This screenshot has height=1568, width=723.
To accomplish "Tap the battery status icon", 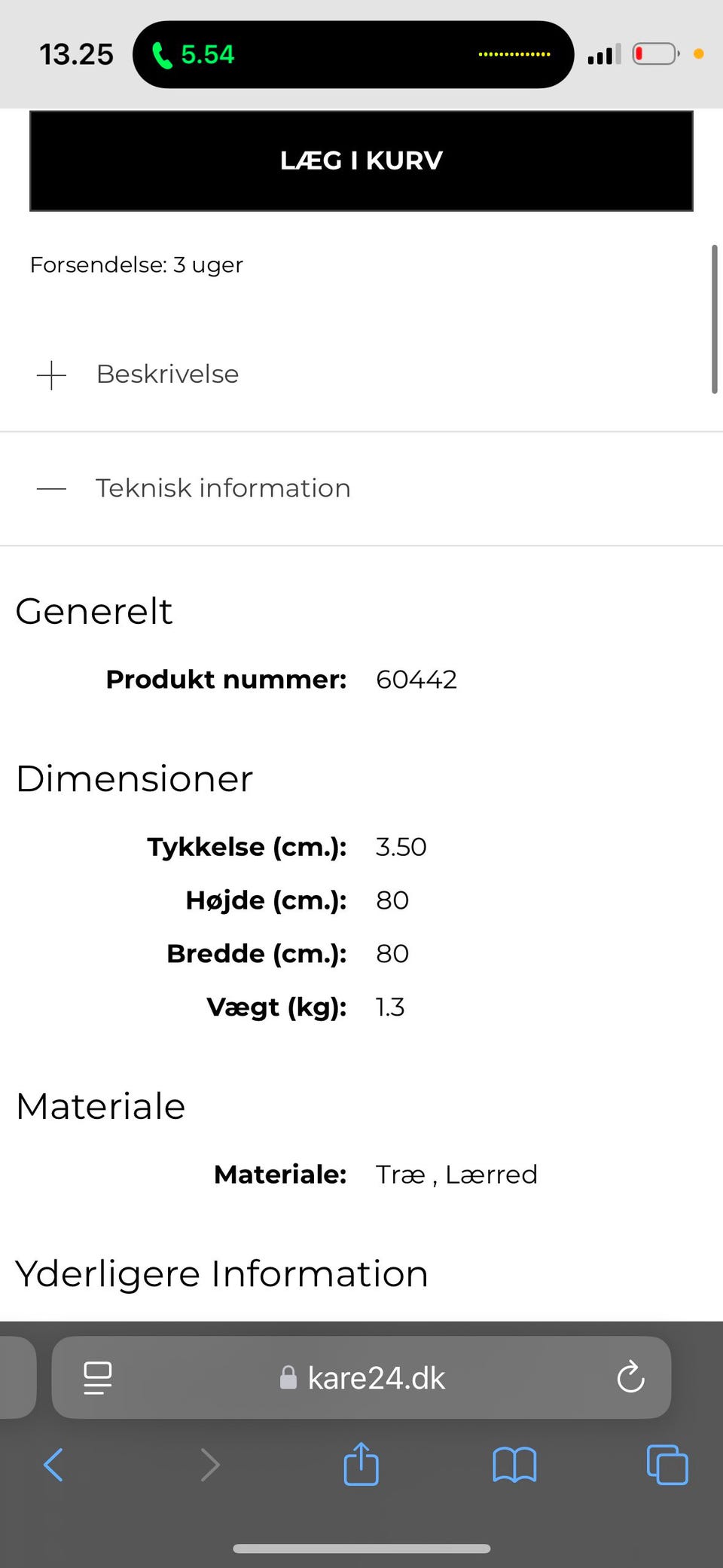I will click(x=655, y=54).
